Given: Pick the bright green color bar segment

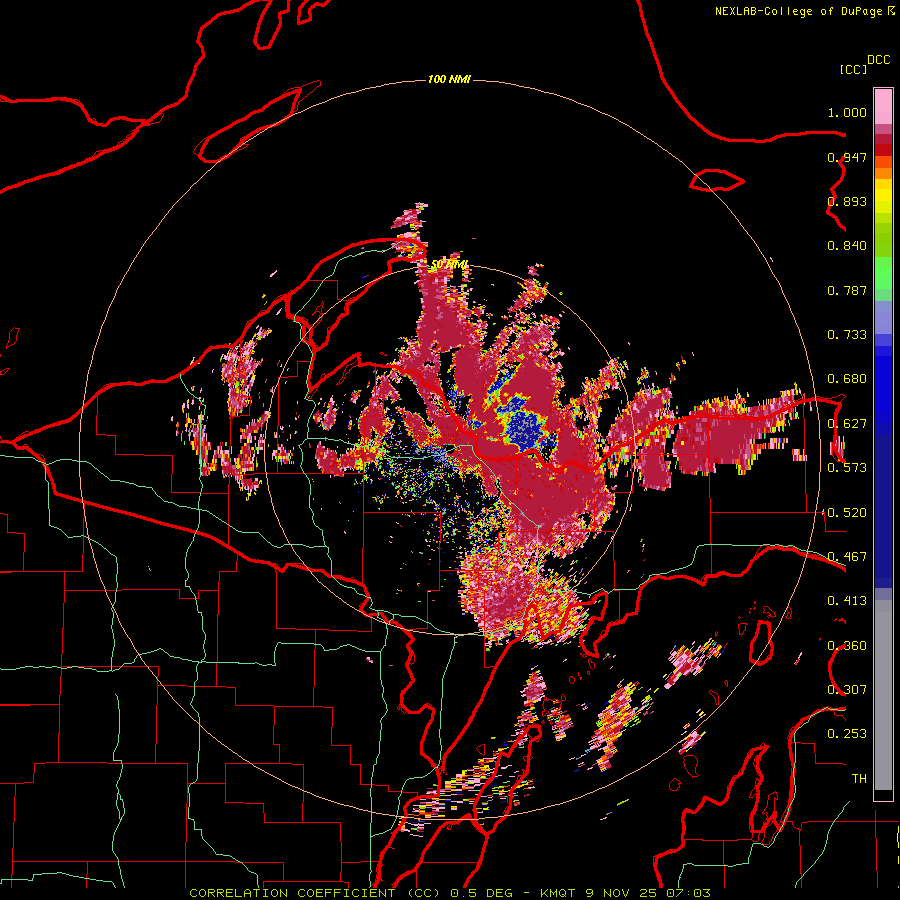Looking at the screenshot, I should point(883,273).
